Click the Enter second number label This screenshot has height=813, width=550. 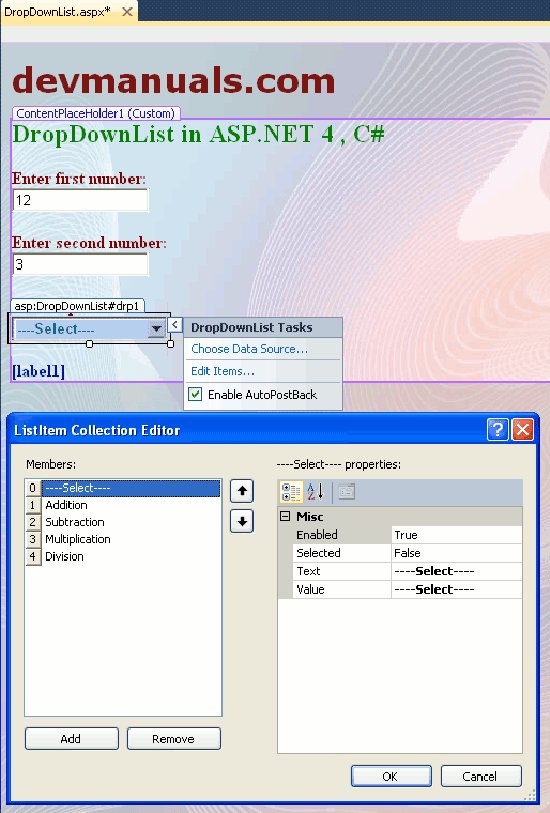[x=89, y=243]
